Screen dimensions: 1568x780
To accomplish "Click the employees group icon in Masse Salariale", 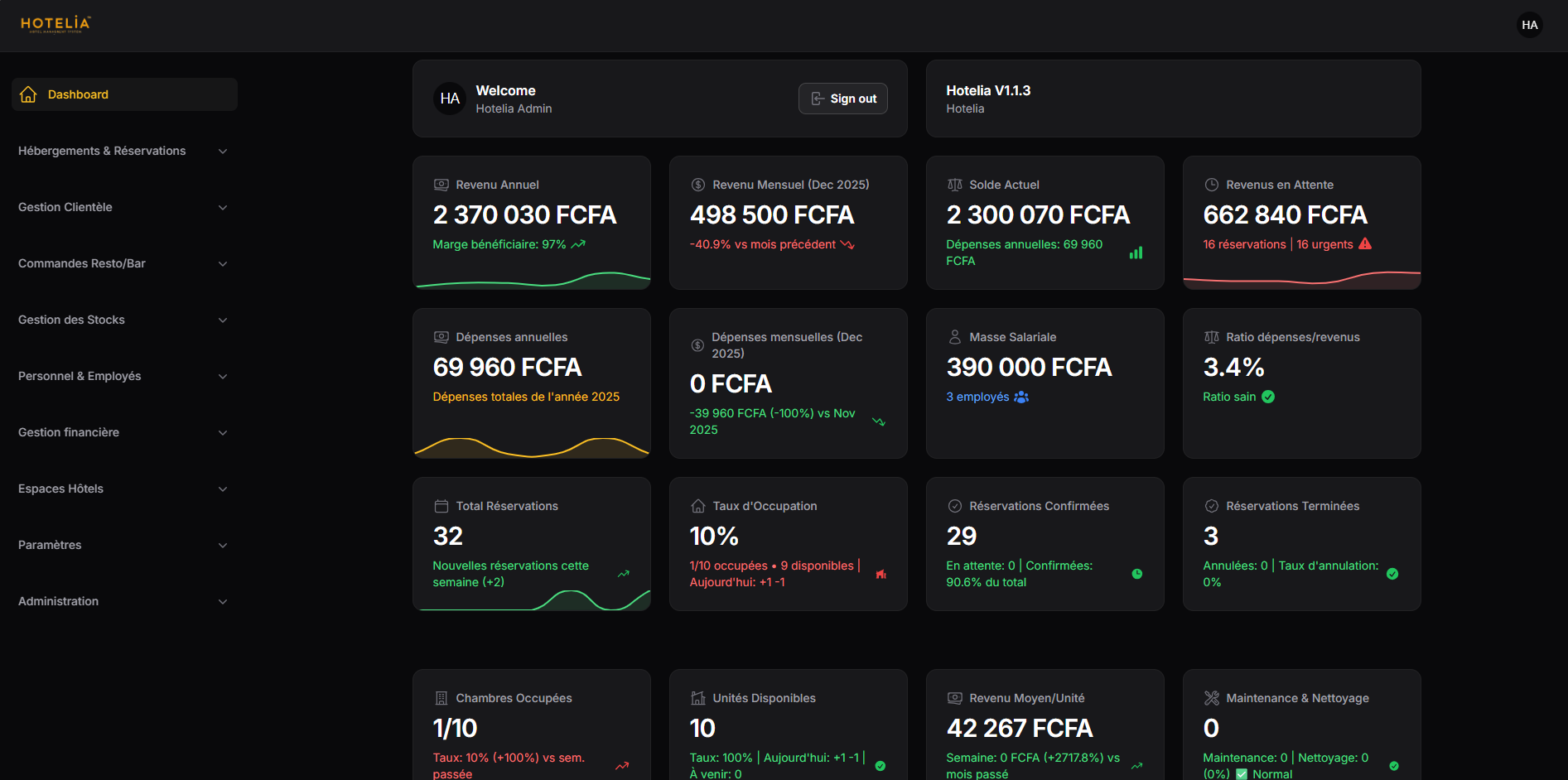I will pos(1021,397).
